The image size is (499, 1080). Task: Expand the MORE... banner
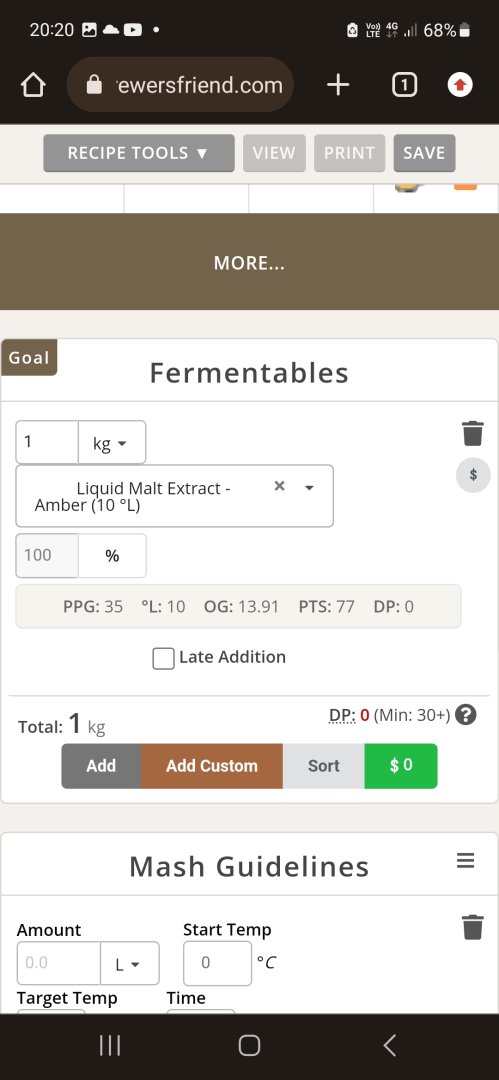250,262
